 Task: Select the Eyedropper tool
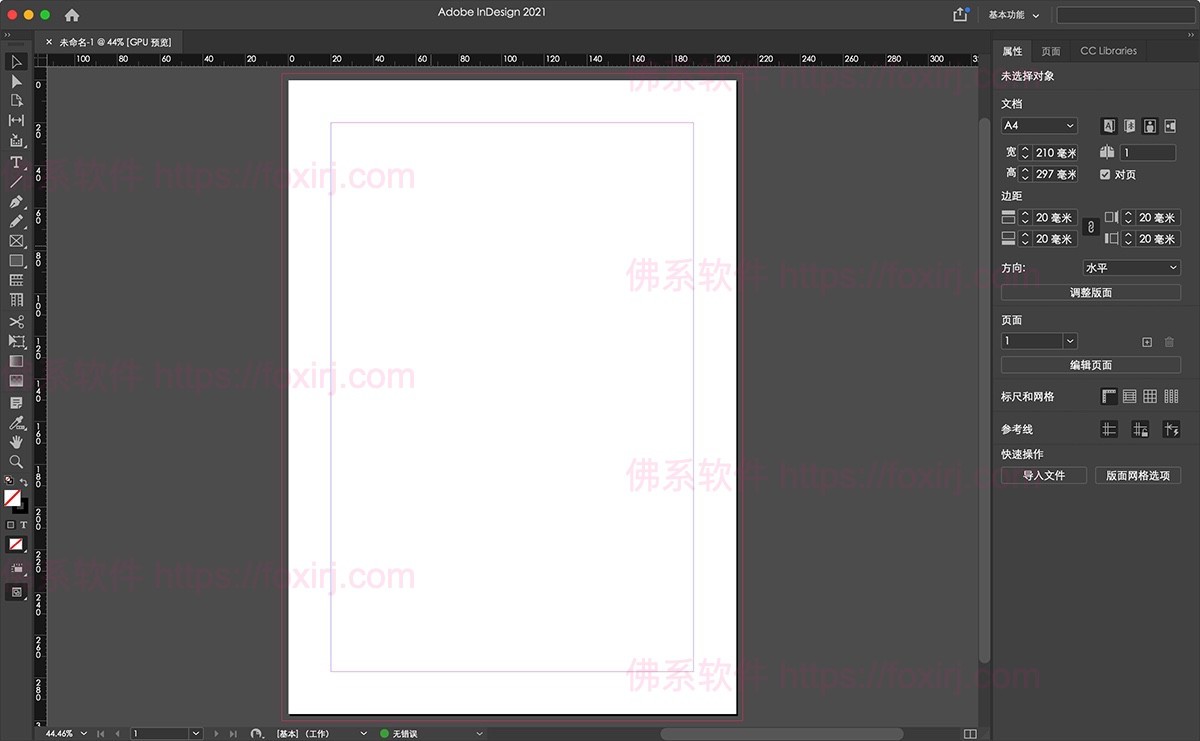(x=16, y=421)
